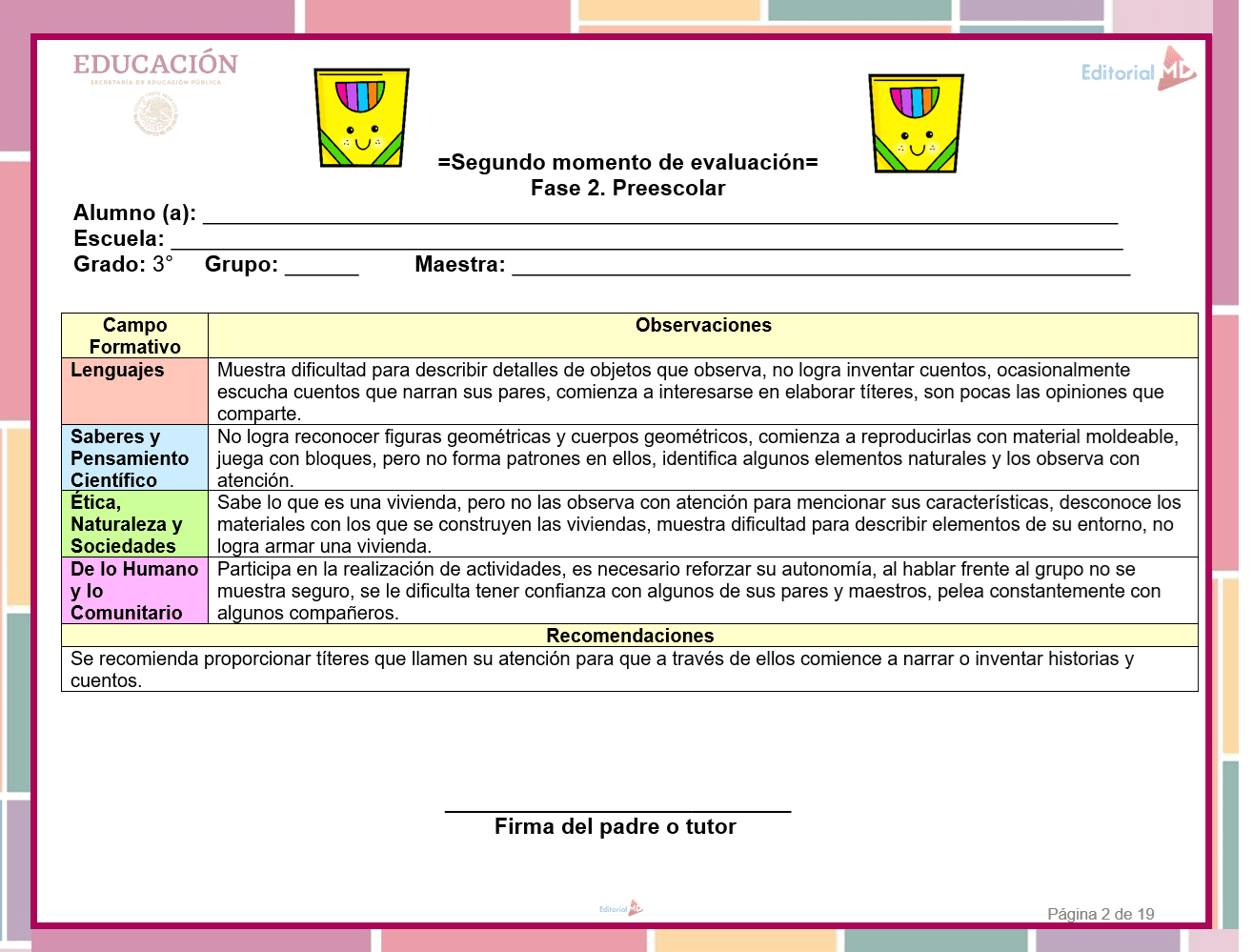Select the pink Lenguajes cell
The image size is (1252, 952).
[134, 391]
